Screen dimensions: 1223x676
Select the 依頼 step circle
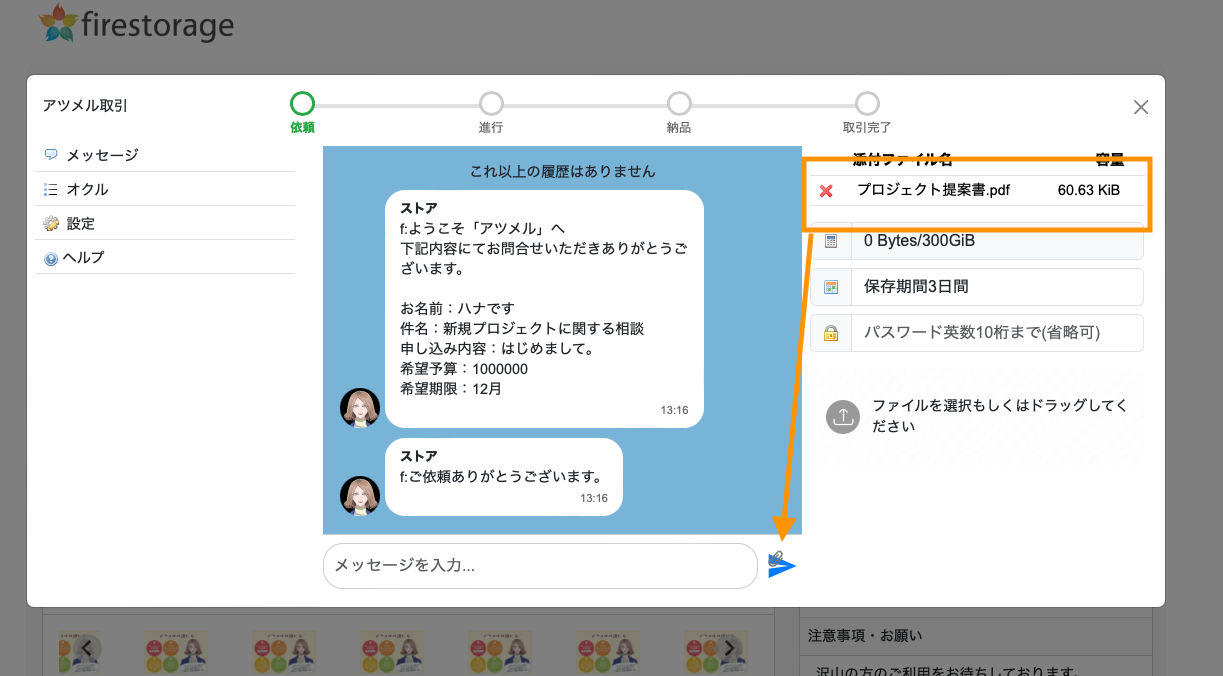pyautogui.click(x=302, y=103)
